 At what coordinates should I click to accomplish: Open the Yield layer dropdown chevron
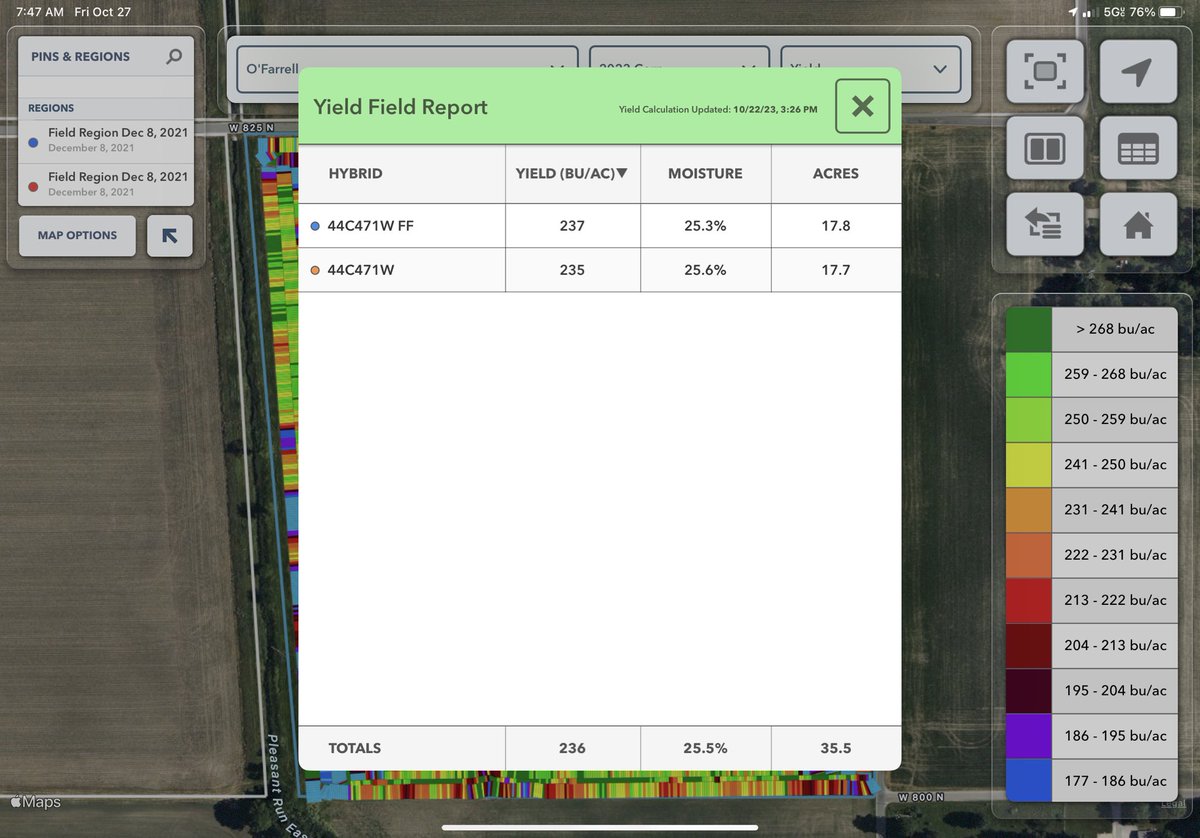point(939,69)
